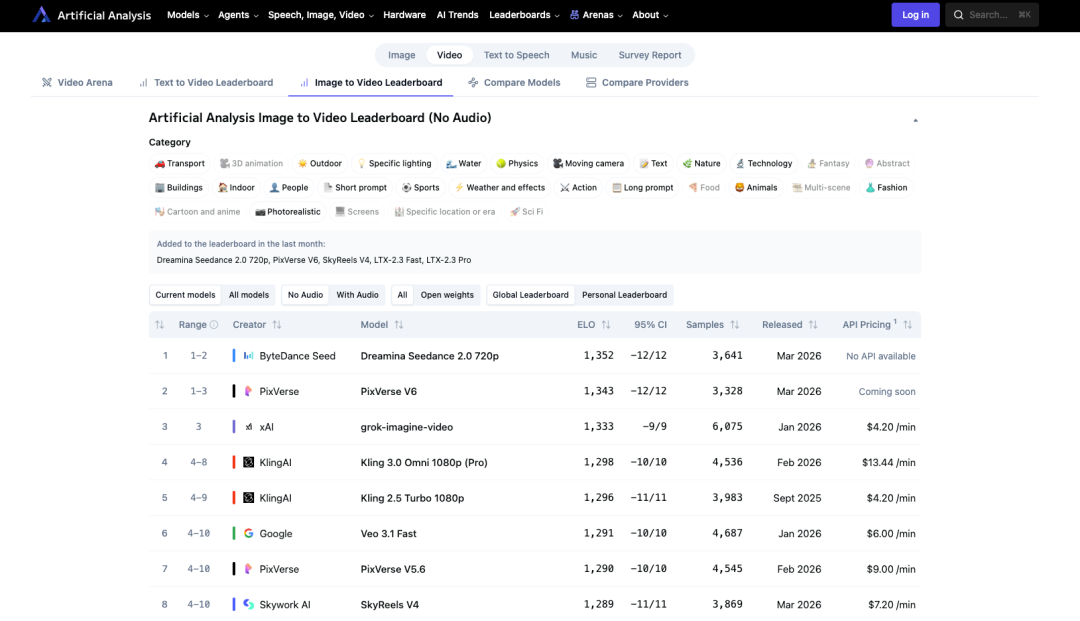Screen dimensions: 1080x621
Task: Switch to Text to Video Leaderboard tab
Action: (x=213, y=83)
